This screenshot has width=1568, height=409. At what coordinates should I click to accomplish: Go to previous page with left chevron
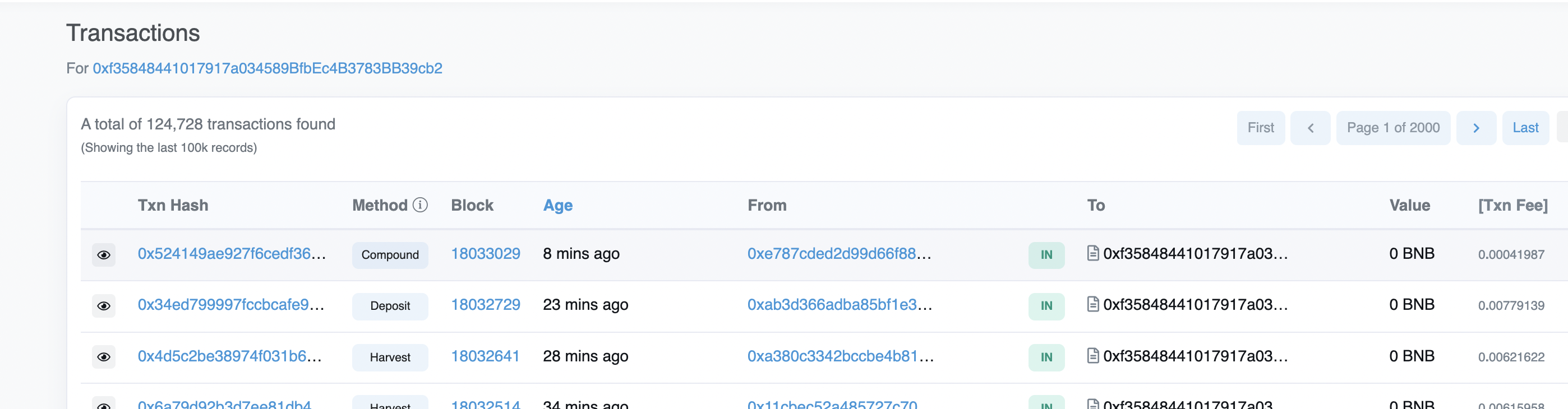pyautogui.click(x=1310, y=128)
